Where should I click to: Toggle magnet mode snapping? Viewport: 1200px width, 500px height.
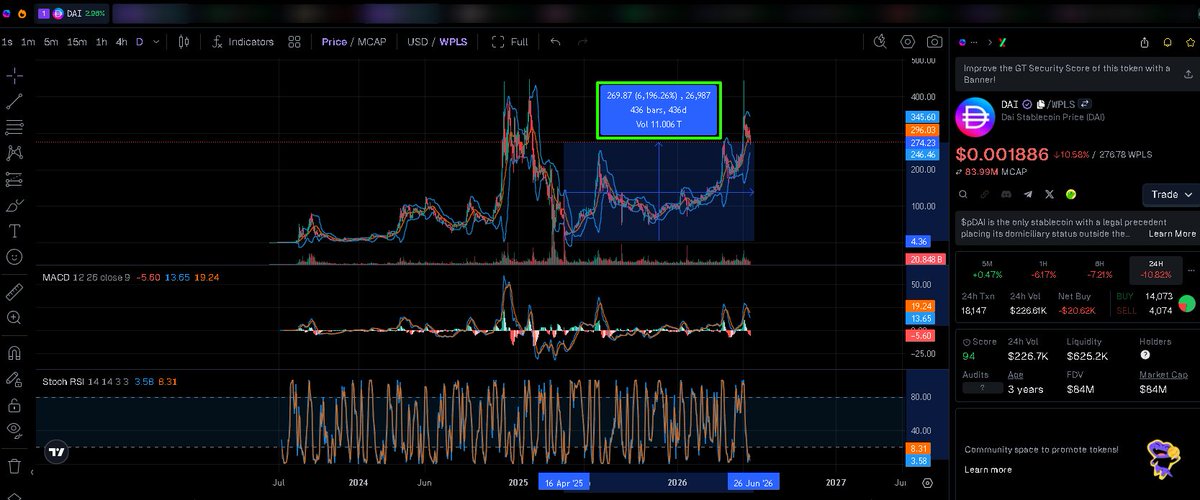click(x=15, y=352)
